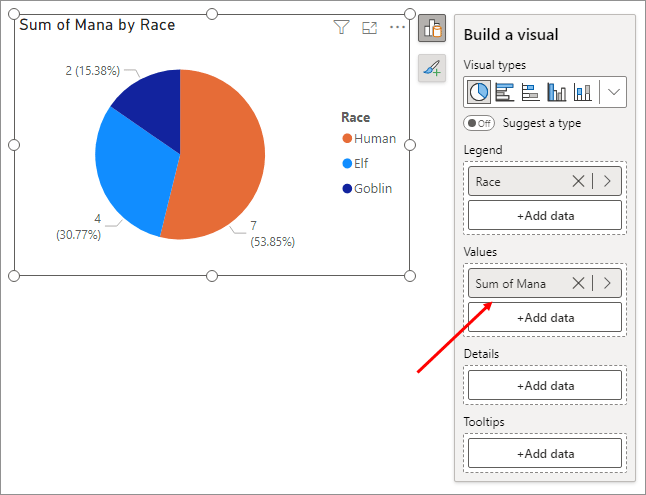Select the pie chart visual type
The width and height of the screenshot is (646, 495).
click(480, 92)
